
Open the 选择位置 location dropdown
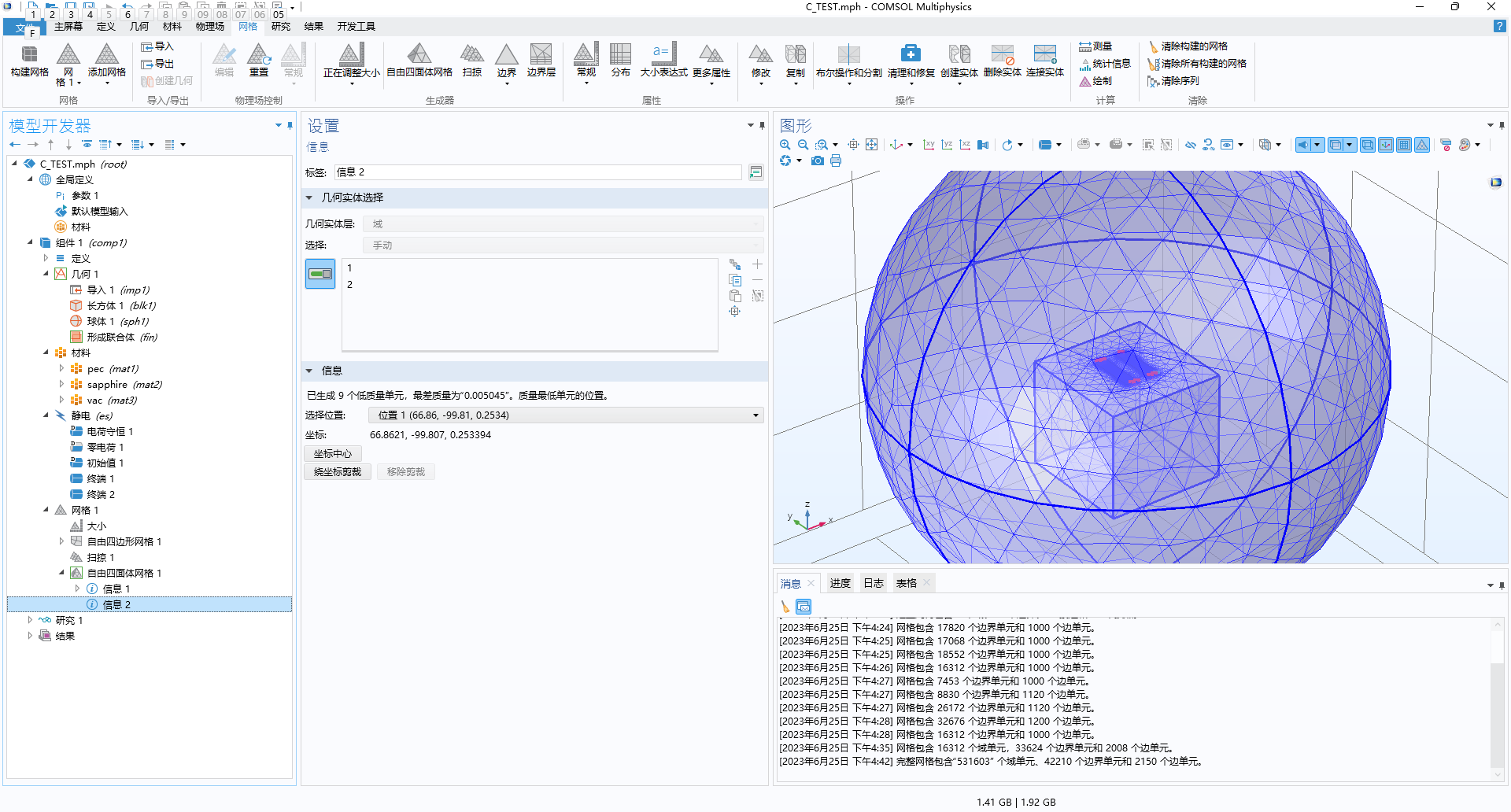pos(566,415)
